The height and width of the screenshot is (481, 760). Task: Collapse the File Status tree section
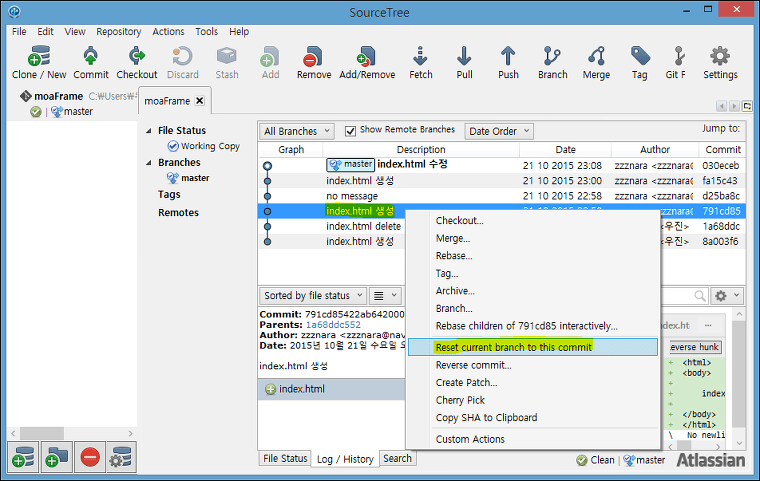pyautogui.click(x=149, y=130)
